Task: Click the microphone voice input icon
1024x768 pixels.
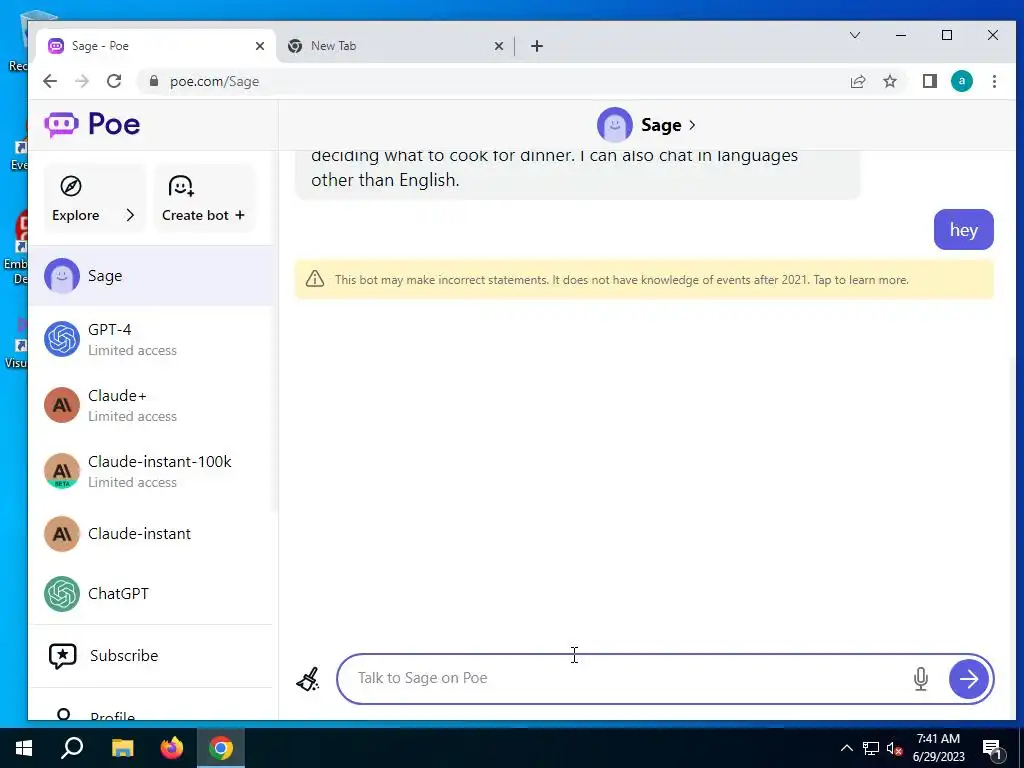Action: [x=921, y=679]
